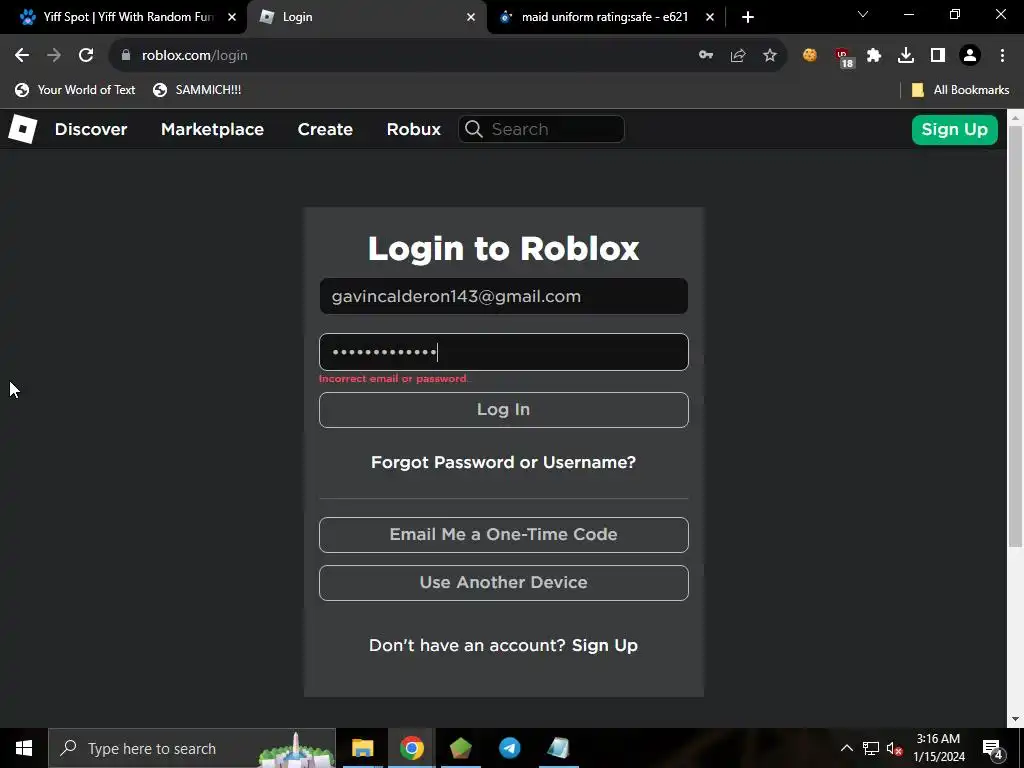The image size is (1024, 768).
Task: Click Use Another Device button
Action: tap(504, 583)
